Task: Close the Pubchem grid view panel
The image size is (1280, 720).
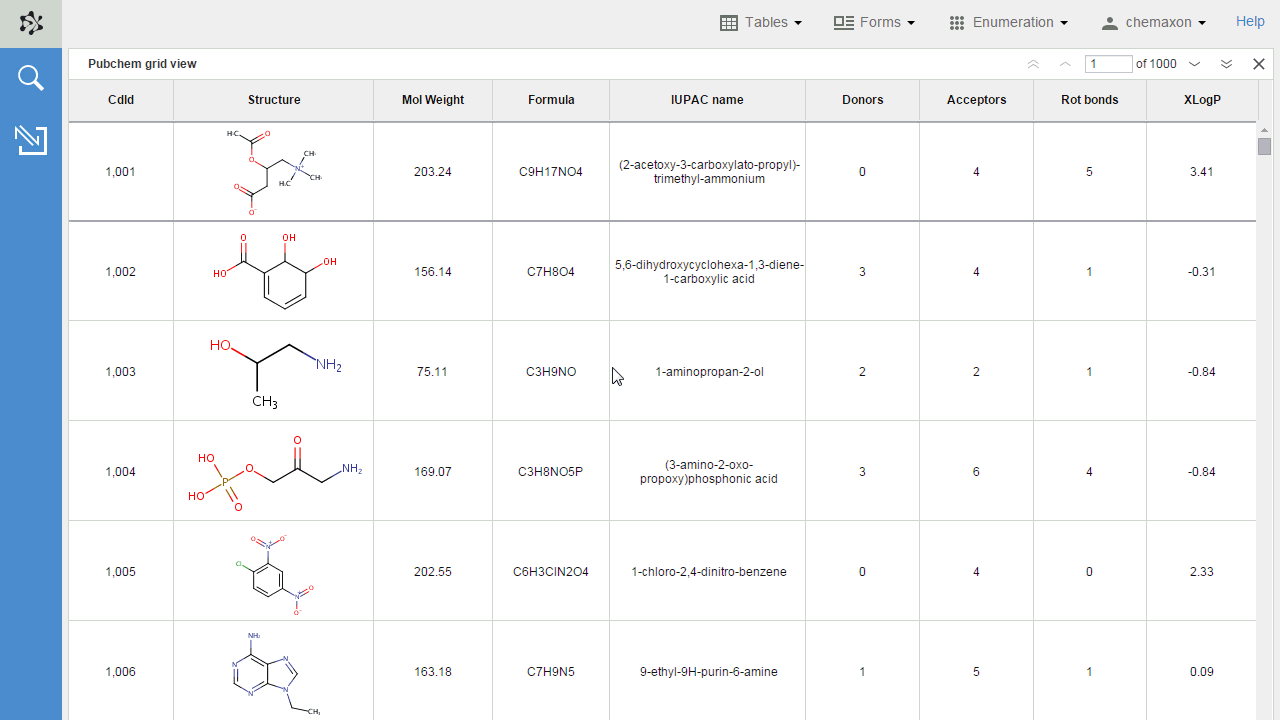Action: coord(1259,64)
